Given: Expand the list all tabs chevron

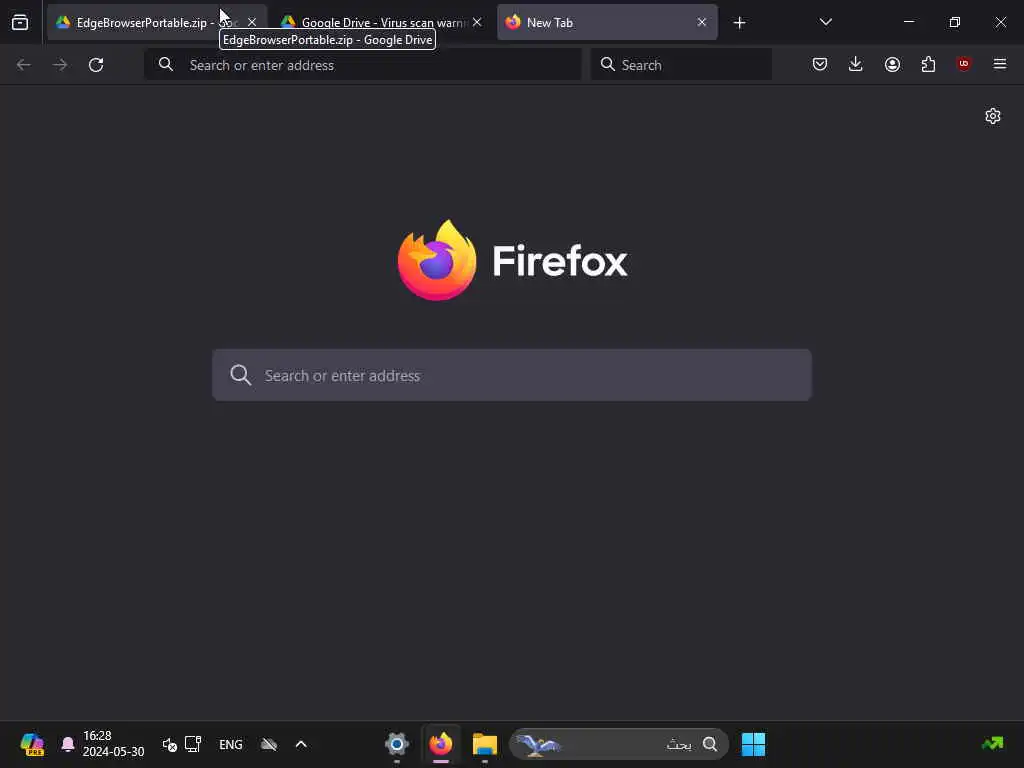Looking at the screenshot, I should click(x=825, y=22).
